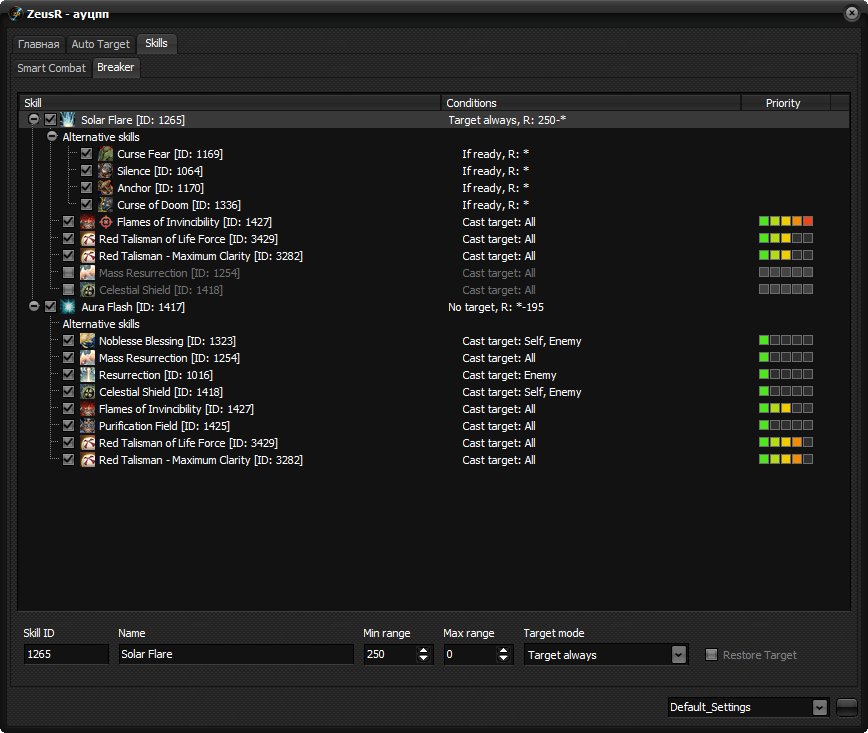Screen dimensions: 868x733
Task: Toggle the Purification Field checkbox
Action: point(68,426)
